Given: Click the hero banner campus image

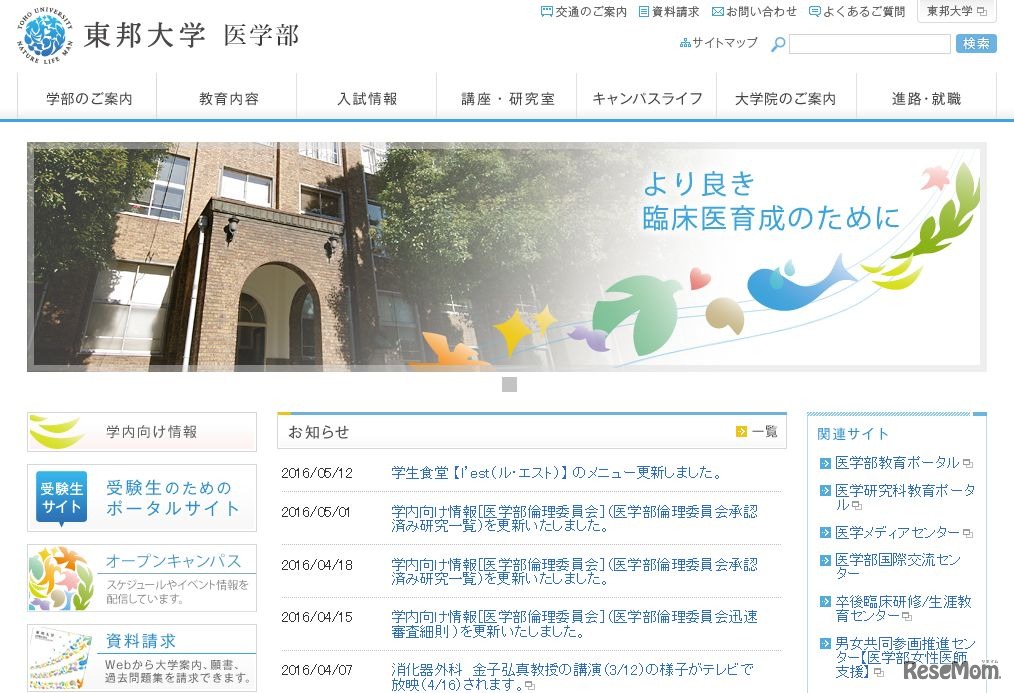Looking at the screenshot, I should coord(506,257).
